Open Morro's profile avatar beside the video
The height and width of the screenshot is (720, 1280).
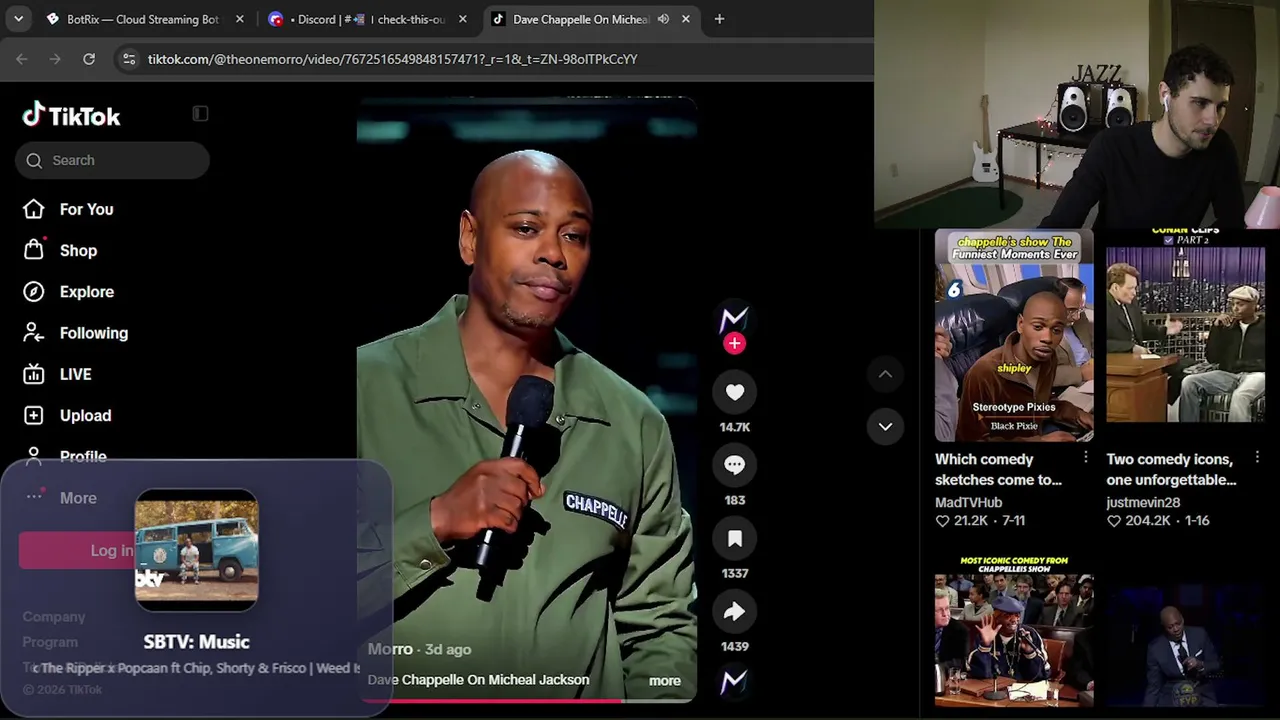pyautogui.click(x=734, y=319)
